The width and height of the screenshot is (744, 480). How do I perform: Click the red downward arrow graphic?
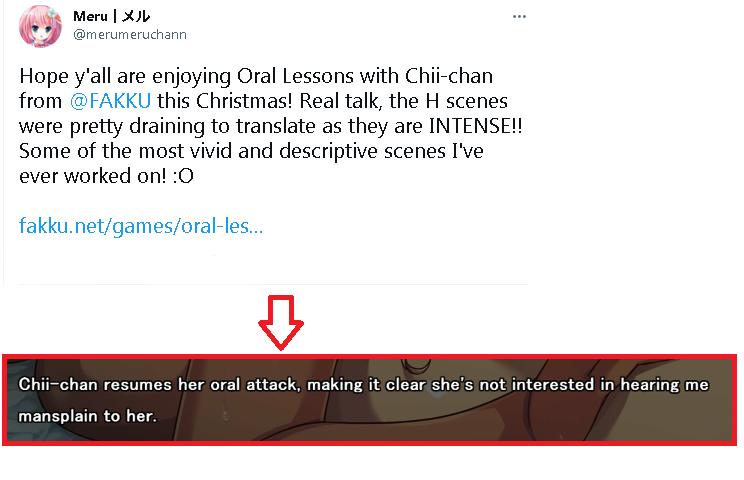click(281, 320)
